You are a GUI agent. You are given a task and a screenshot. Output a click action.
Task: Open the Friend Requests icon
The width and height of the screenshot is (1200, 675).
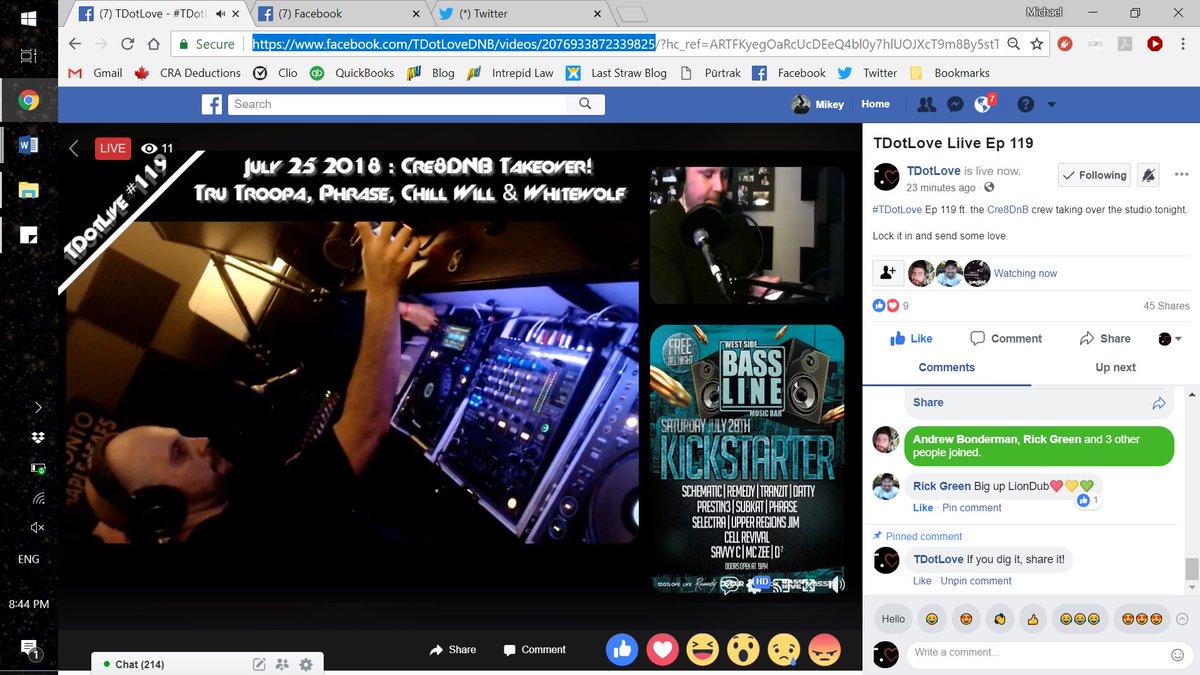[927, 104]
